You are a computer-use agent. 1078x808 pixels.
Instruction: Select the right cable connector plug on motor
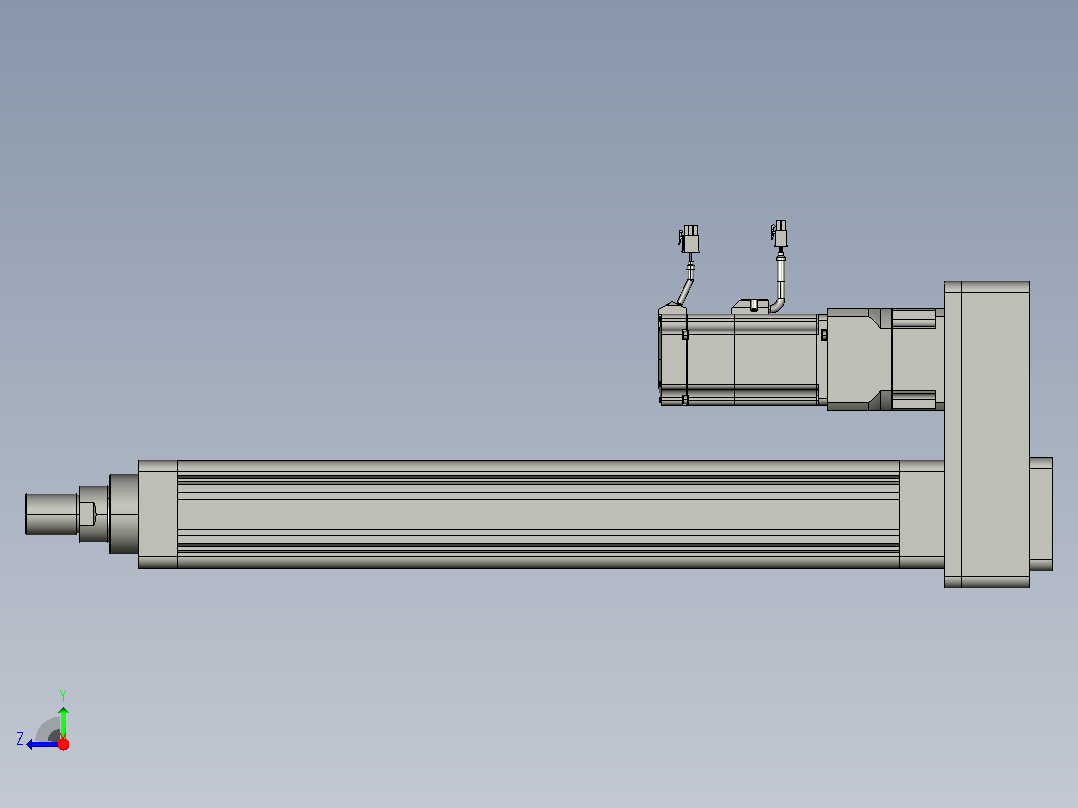point(780,234)
